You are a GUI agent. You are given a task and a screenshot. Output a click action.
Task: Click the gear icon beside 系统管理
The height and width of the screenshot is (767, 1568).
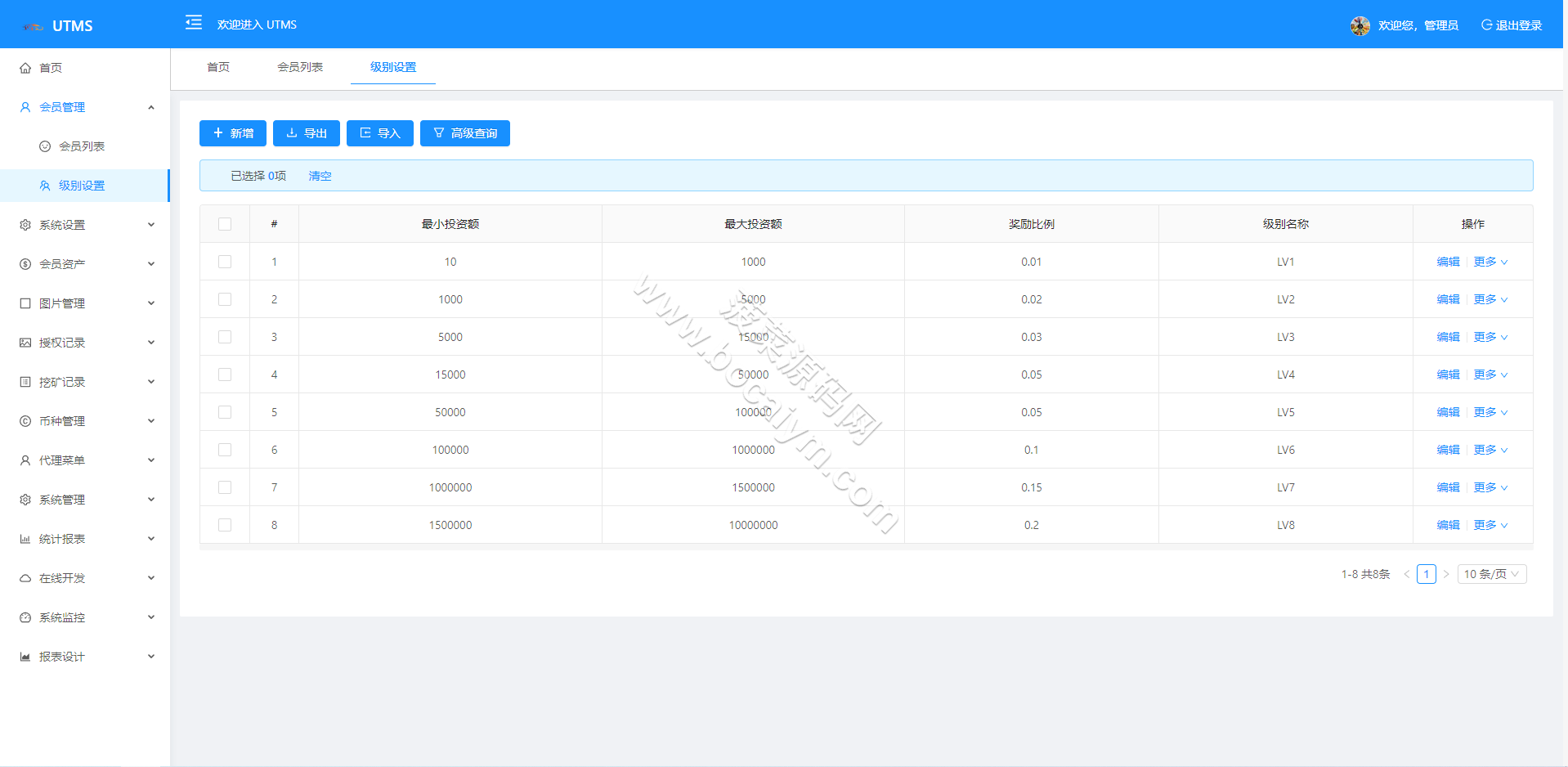point(25,500)
